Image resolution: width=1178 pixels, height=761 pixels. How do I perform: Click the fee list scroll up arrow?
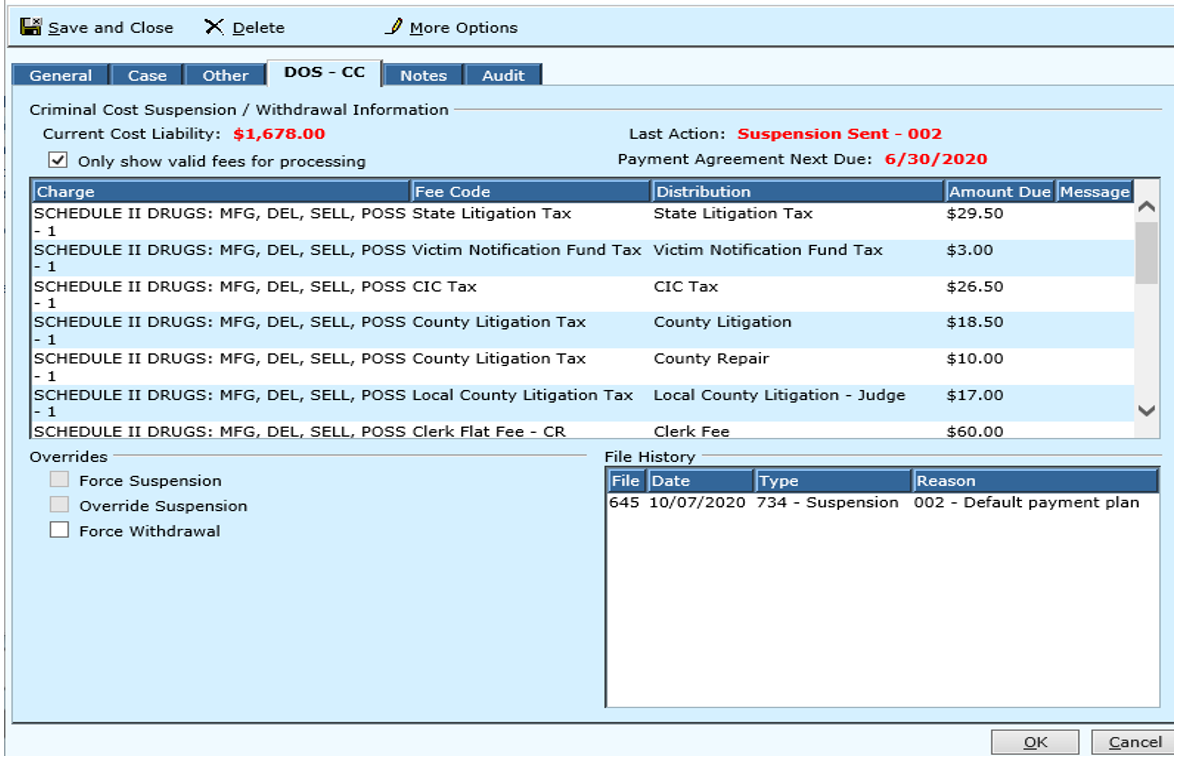(1146, 207)
